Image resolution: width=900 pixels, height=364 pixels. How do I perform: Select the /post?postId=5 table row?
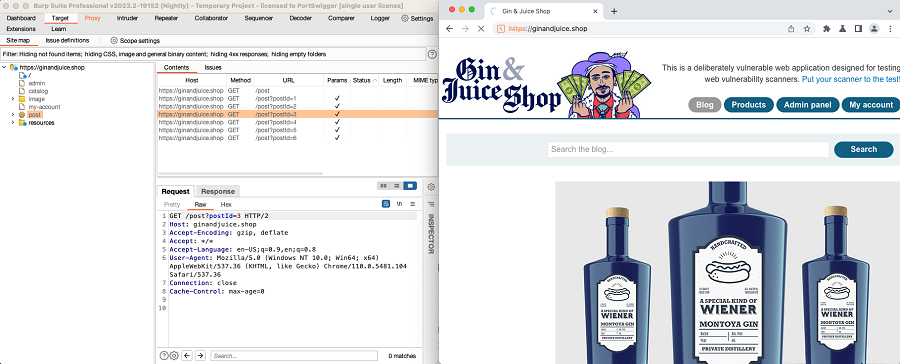[x=297, y=130]
